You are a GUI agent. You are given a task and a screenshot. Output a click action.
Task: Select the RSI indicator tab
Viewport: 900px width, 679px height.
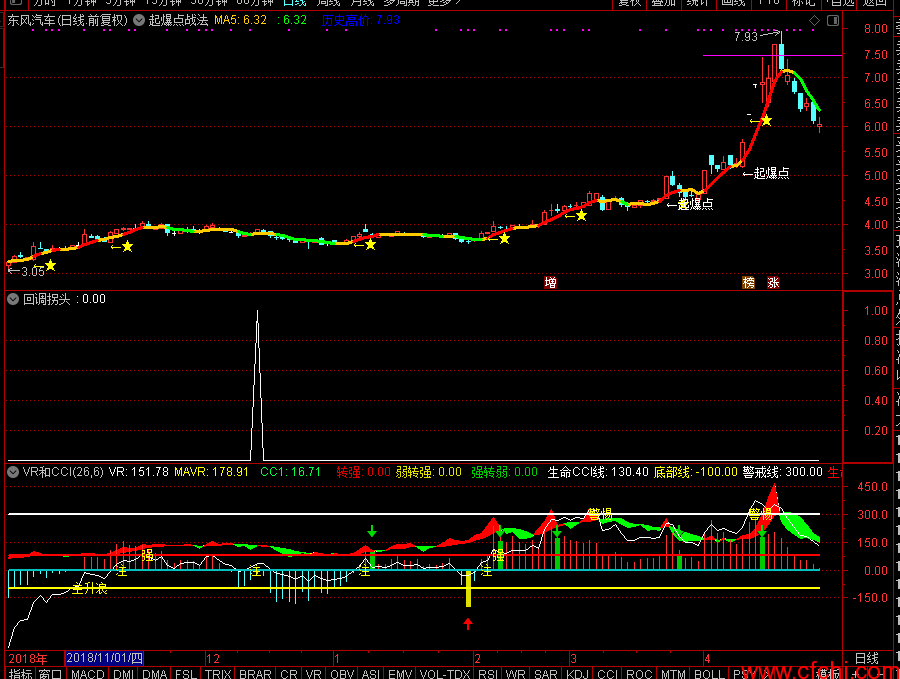[488, 673]
